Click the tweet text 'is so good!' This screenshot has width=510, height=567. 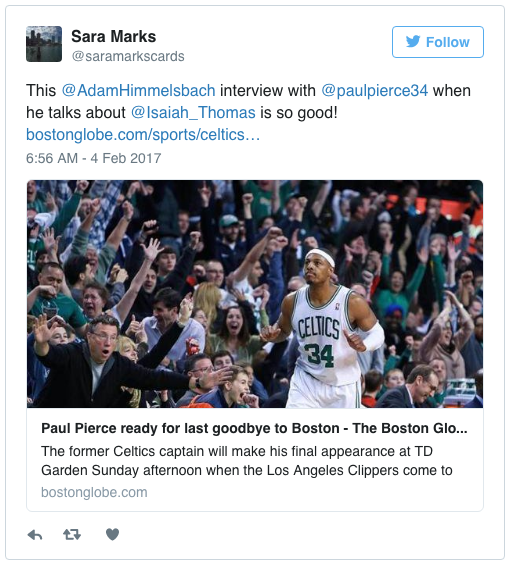tap(299, 112)
